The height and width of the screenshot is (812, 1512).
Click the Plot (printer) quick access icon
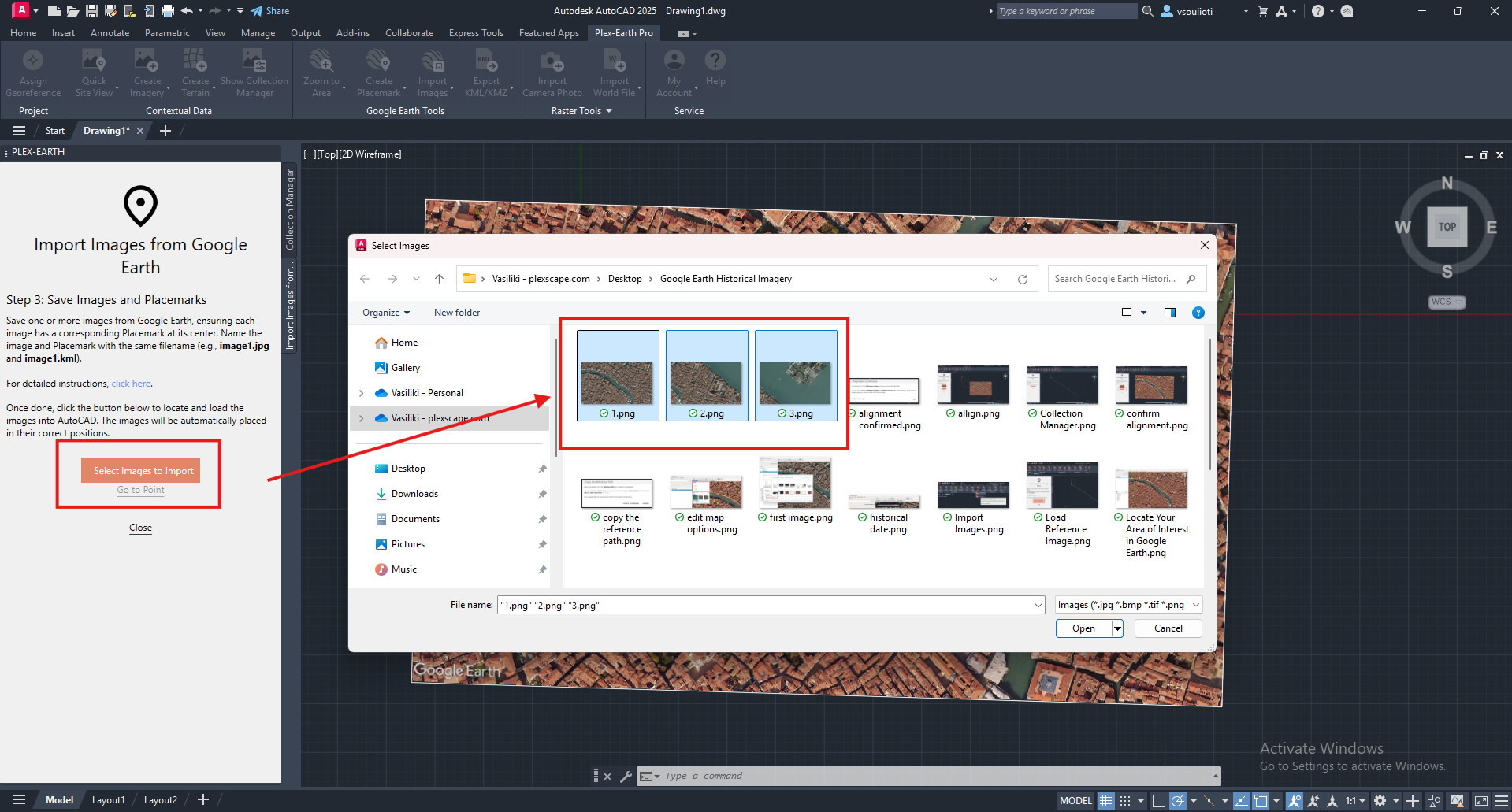(168, 11)
